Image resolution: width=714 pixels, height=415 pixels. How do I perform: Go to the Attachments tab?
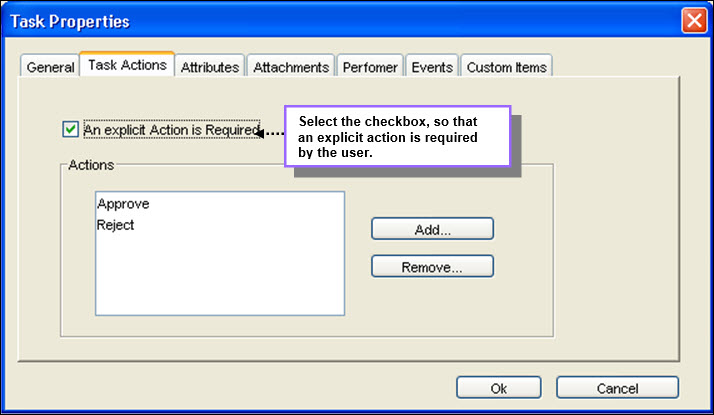291,67
